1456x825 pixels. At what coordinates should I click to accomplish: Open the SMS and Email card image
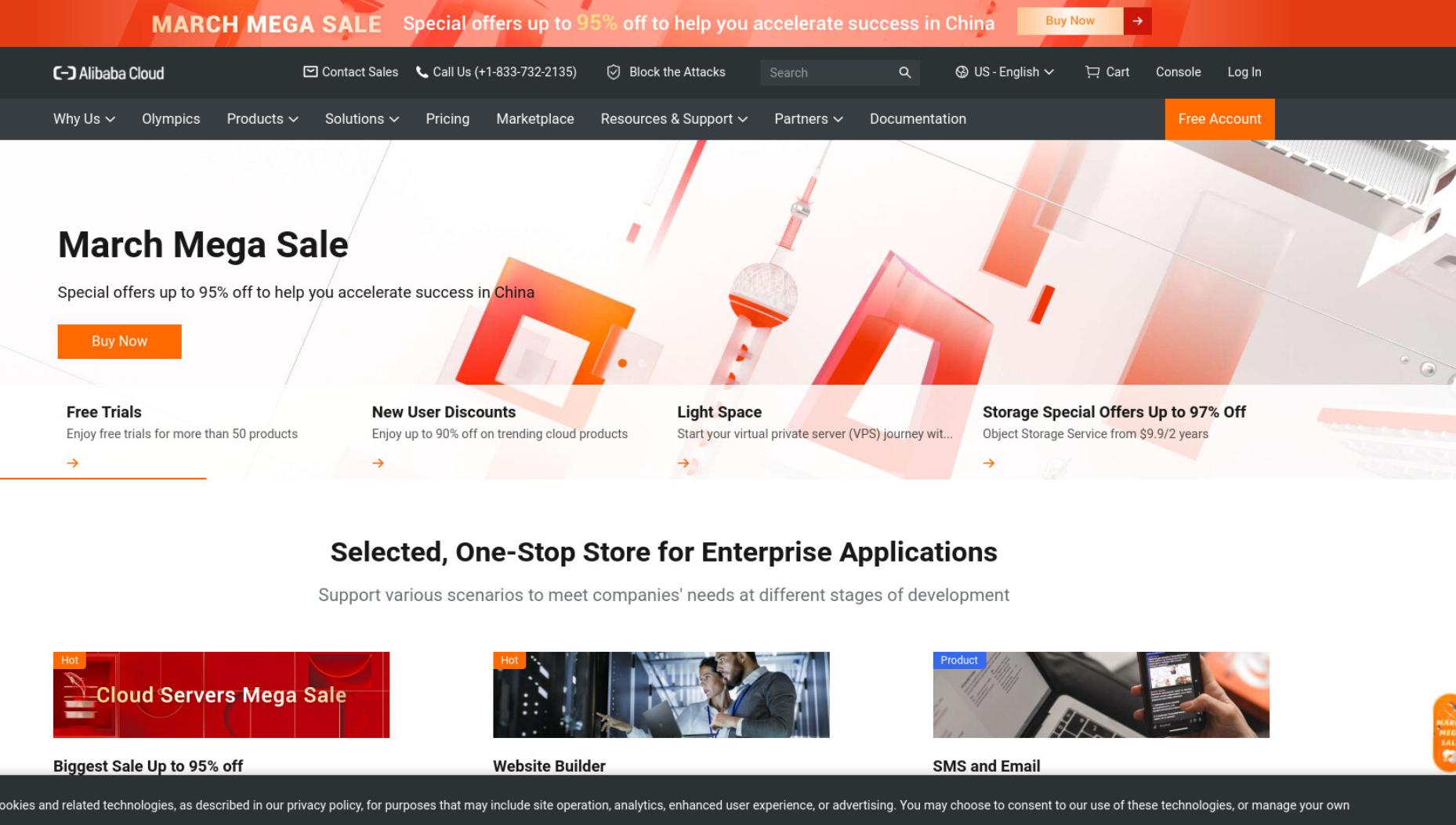point(1101,695)
